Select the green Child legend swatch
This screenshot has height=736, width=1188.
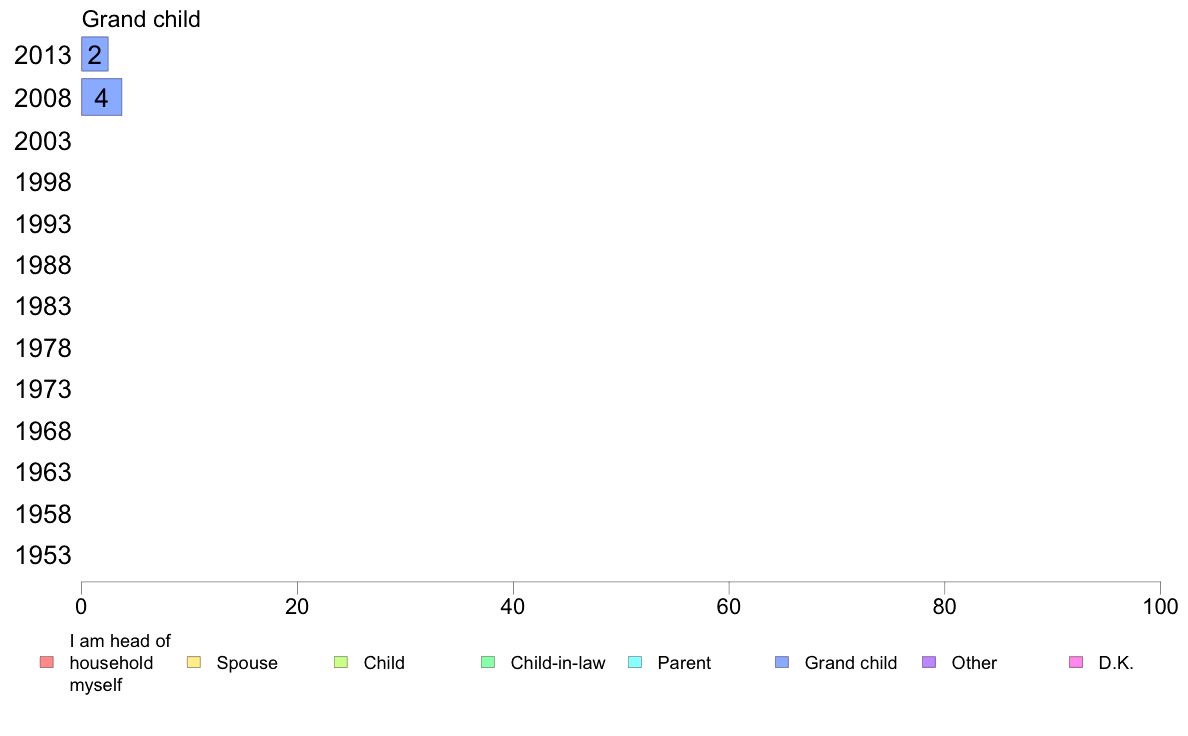[341, 662]
